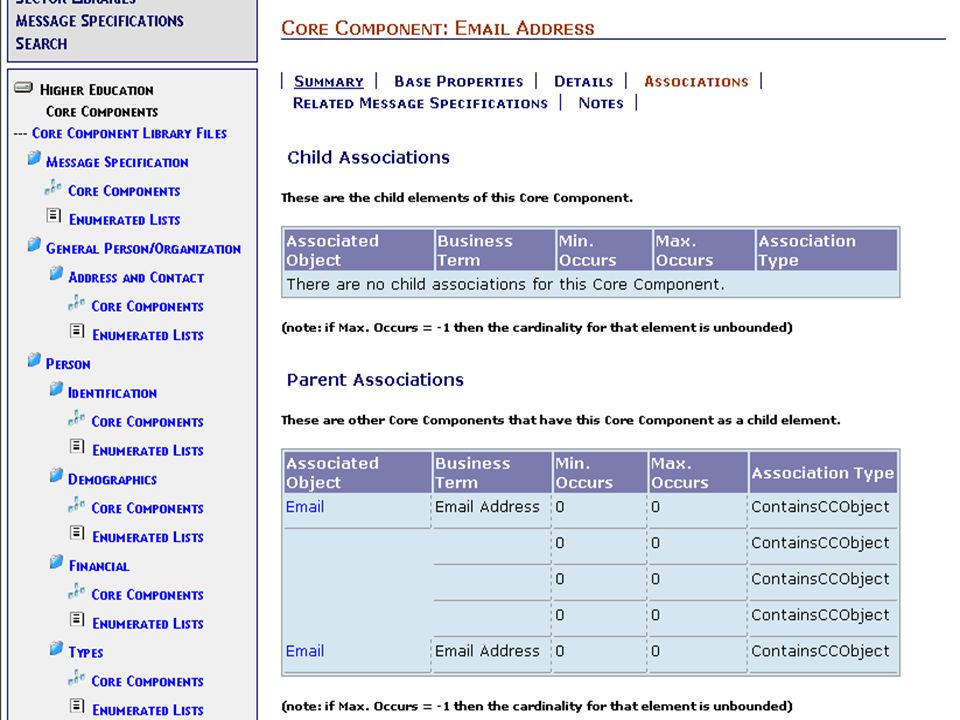
Task: Switch to the Notes tab
Action: tap(601, 103)
